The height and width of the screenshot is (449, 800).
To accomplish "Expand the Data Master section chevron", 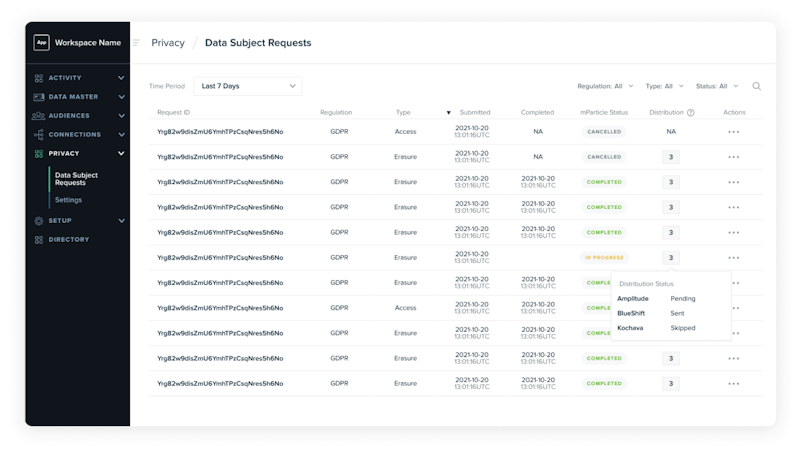I will pos(121,97).
